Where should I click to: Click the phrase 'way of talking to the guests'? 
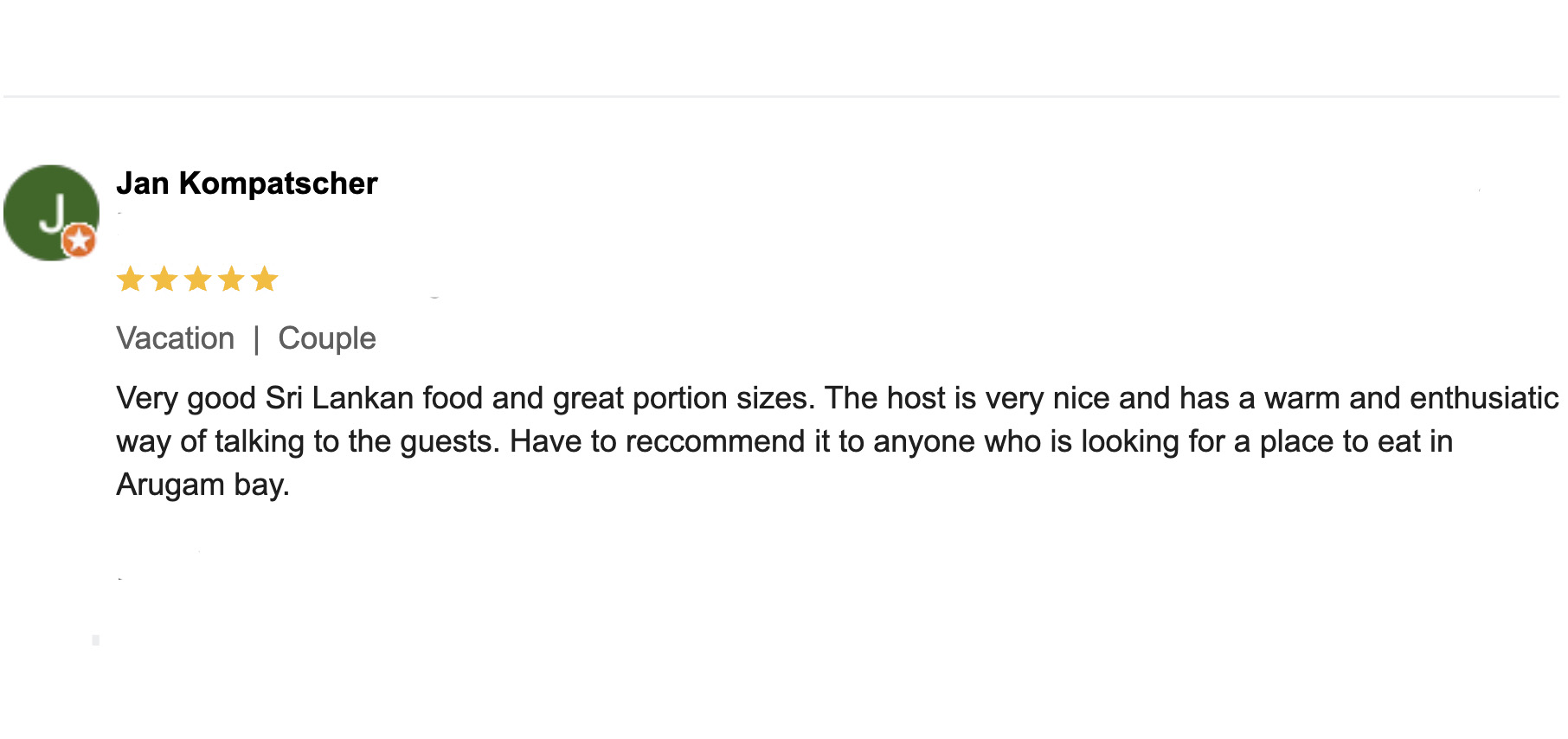pos(308,441)
